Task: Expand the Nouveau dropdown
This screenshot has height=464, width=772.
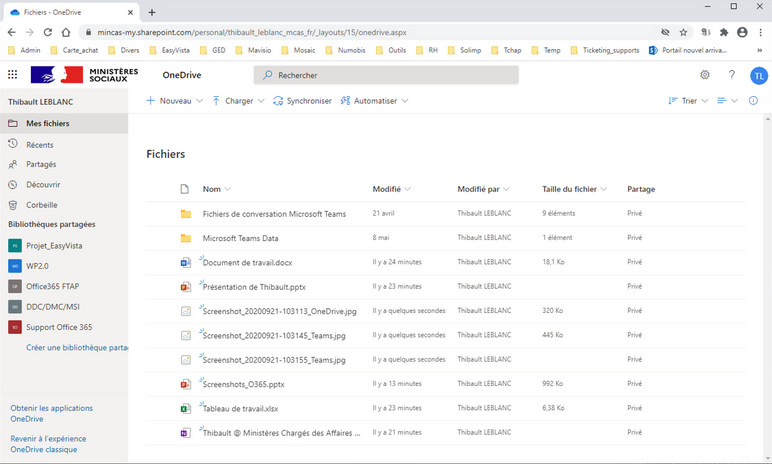Action: click(174, 101)
